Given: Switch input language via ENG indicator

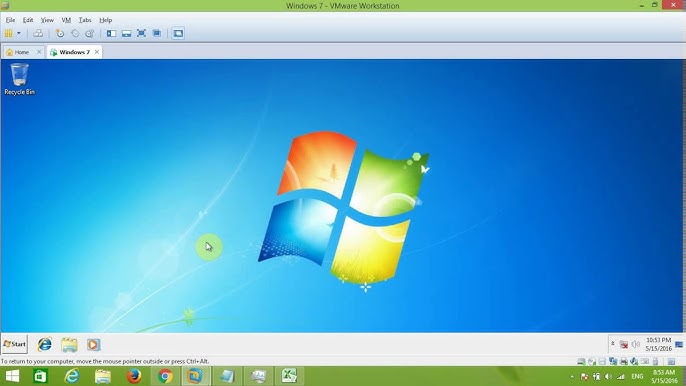Looking at the screenshot, I should pos(637,376).
